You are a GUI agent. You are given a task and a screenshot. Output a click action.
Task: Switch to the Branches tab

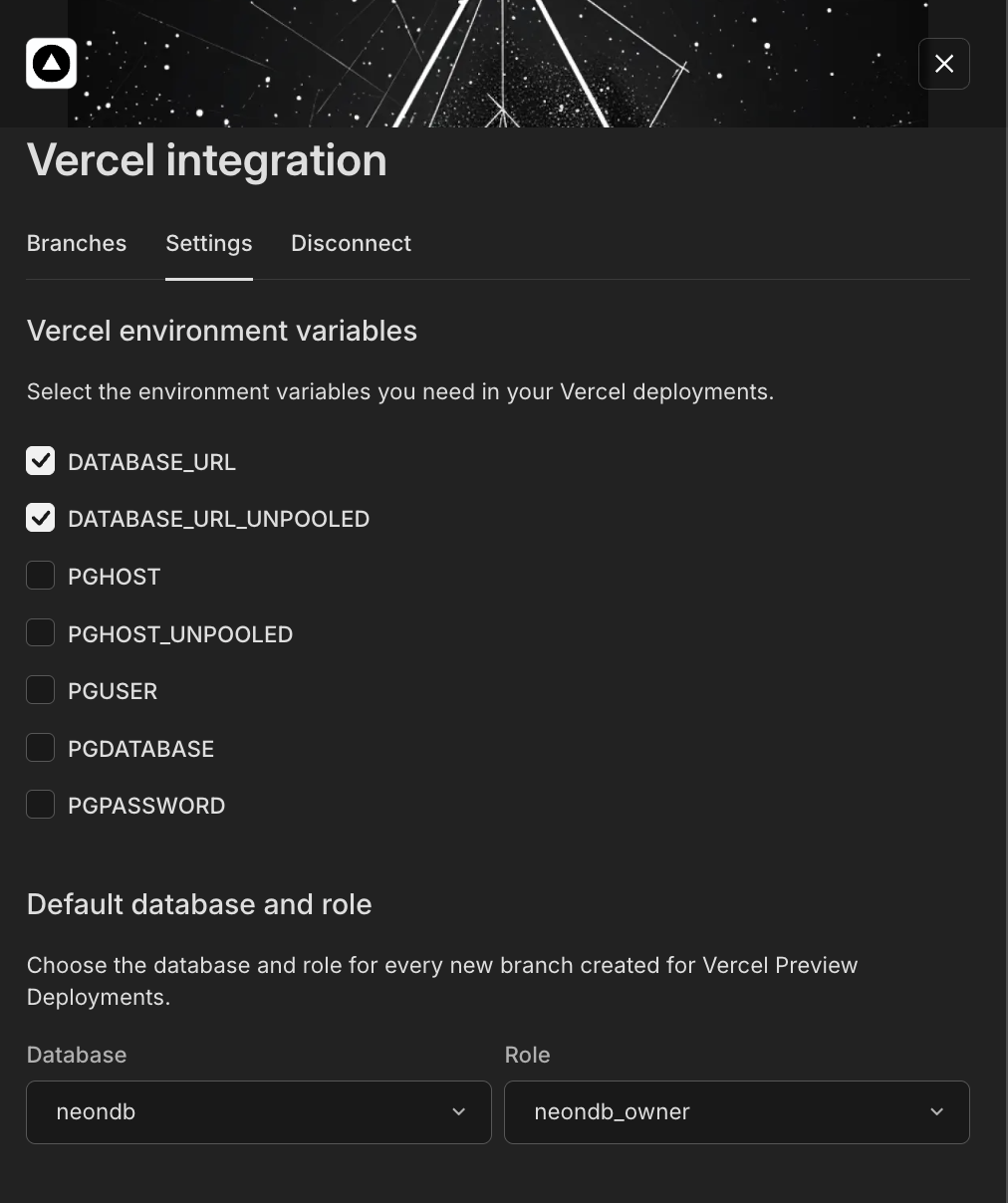coord(77,243)
